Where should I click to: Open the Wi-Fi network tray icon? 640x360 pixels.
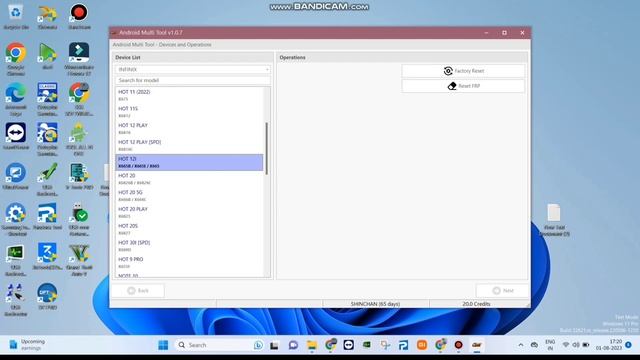point(566,345)
